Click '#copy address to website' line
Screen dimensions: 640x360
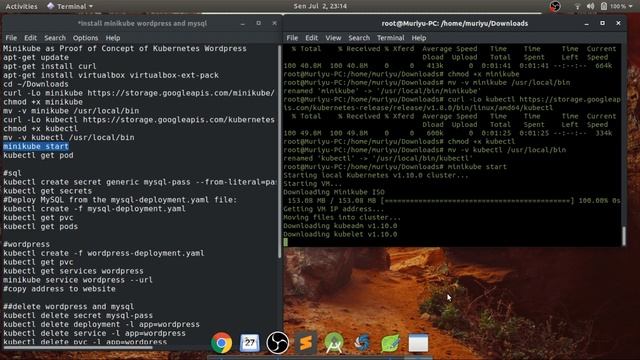[59, 289]
